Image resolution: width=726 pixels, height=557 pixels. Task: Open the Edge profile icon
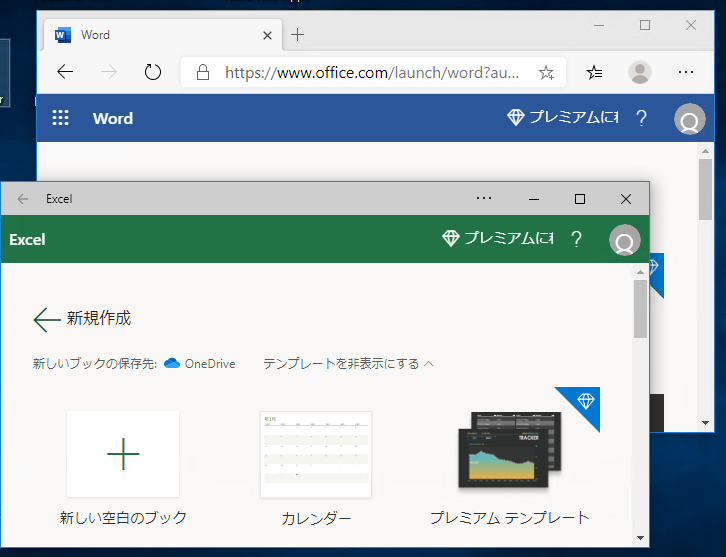[639, 72]
